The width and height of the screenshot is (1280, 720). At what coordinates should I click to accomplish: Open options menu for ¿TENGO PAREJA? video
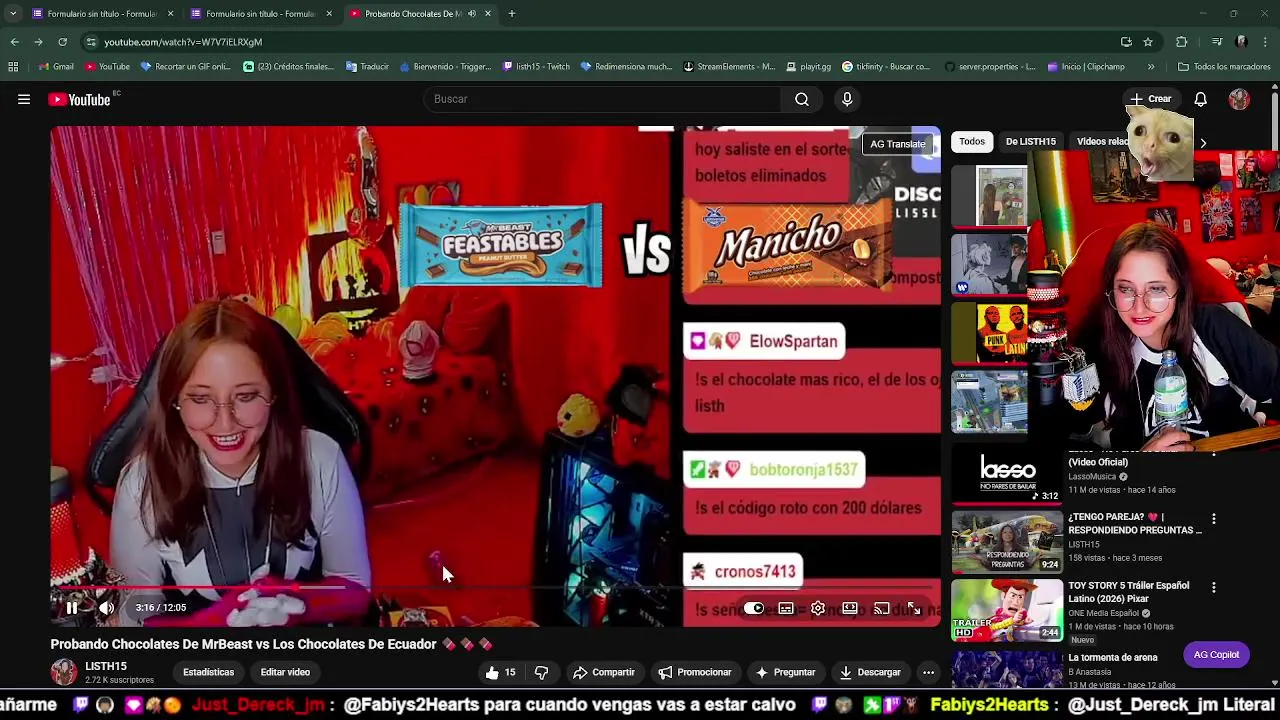tap(1214, 519)
